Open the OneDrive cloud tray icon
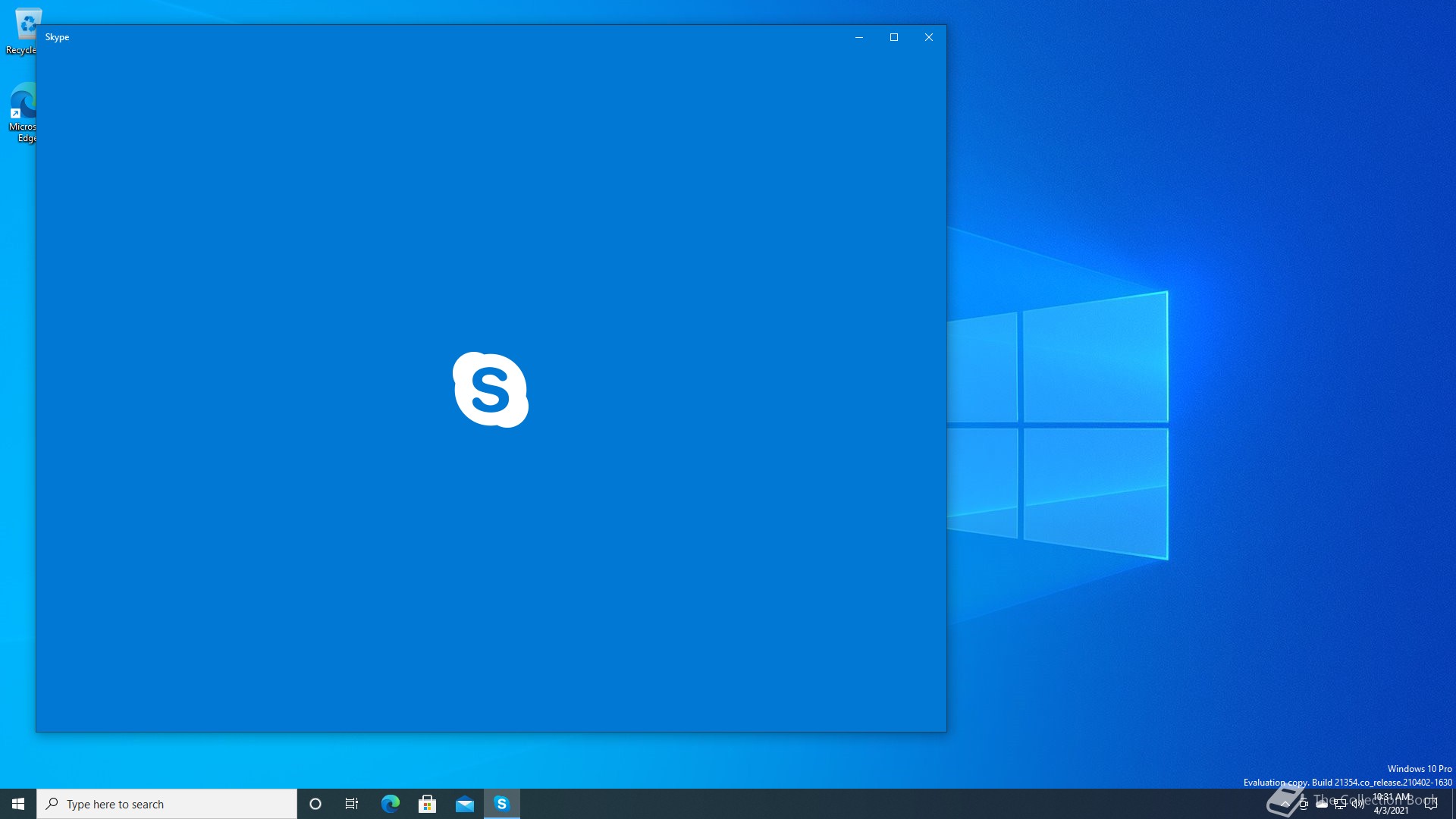Screen dimensions: 1456x819 (1322, 804)
